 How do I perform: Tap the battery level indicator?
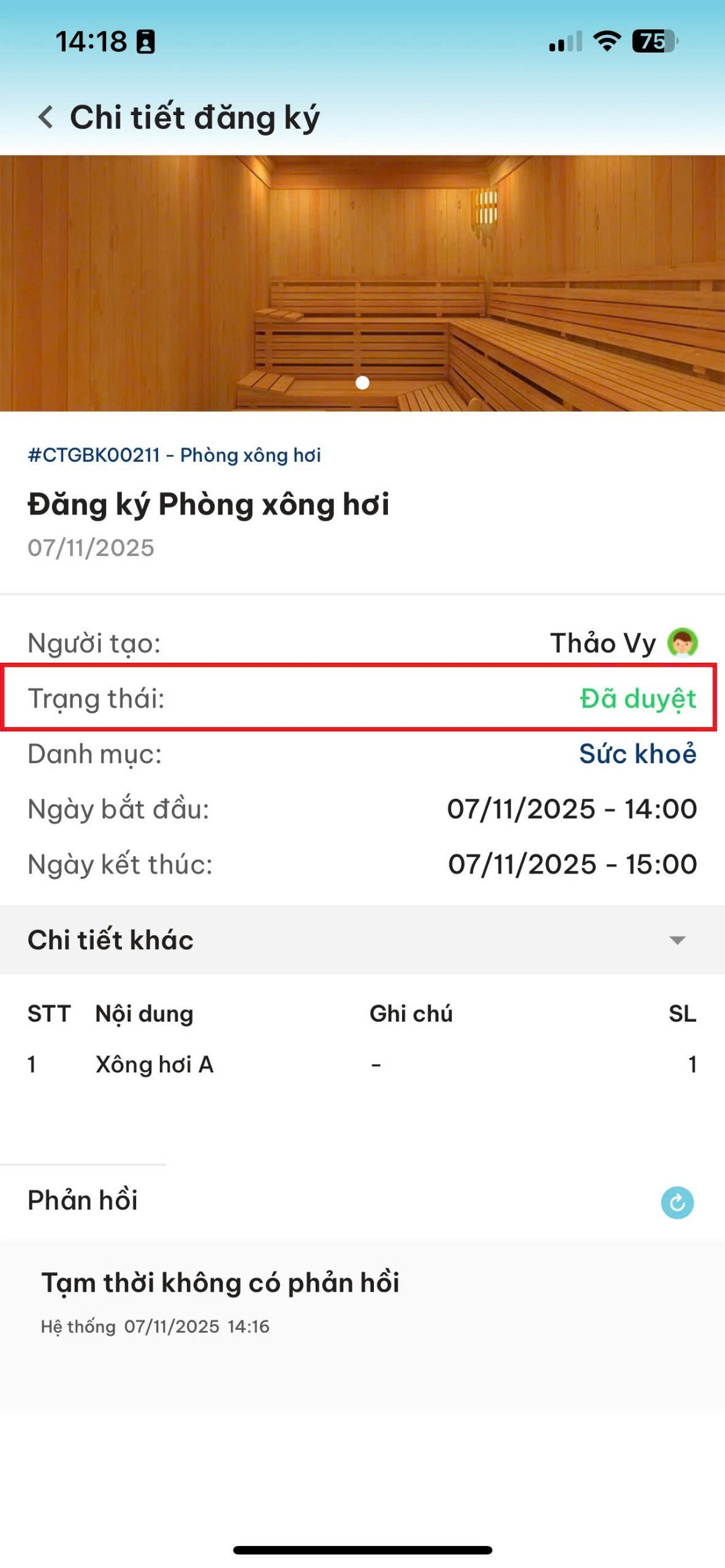pos(654,42)
